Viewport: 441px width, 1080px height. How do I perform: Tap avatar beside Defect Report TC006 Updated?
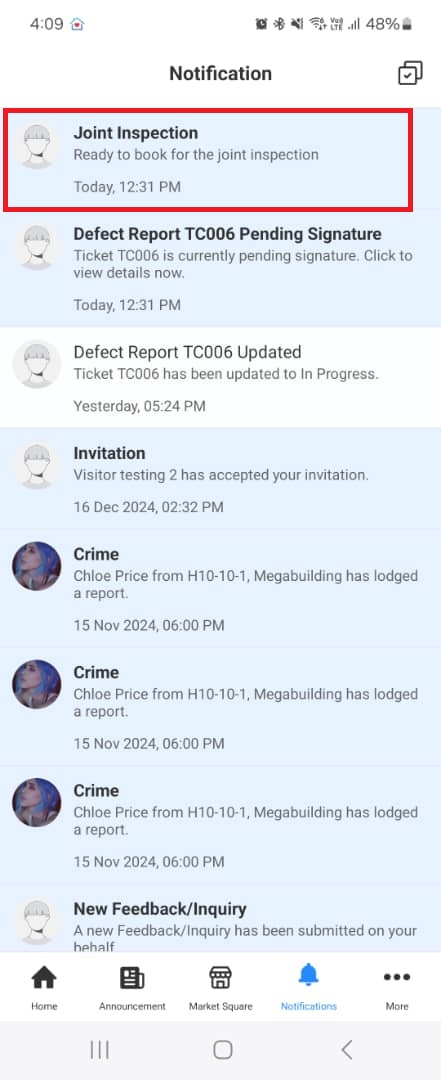pos(37,364)
